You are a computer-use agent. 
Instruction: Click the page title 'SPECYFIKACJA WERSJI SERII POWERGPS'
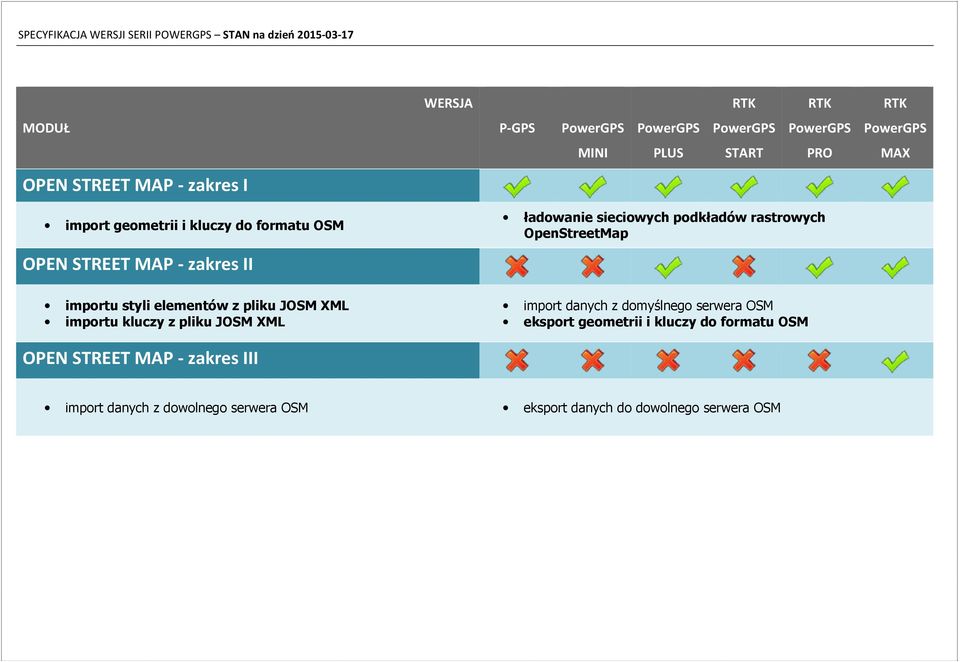tap(114, 35)
